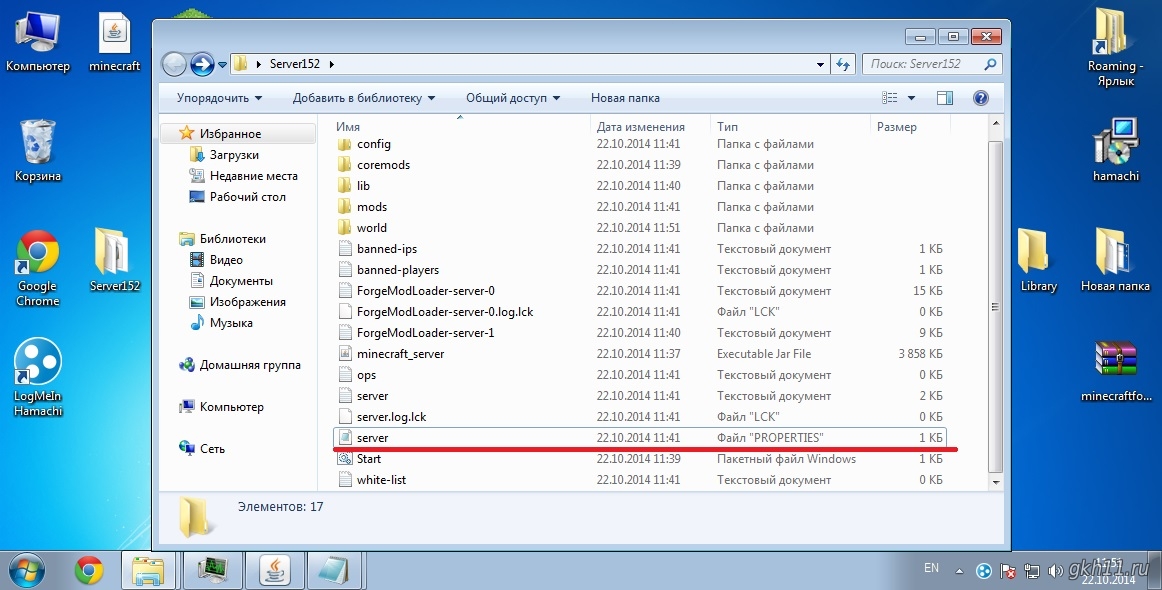The width and height of the screenshot is (1162, 590).
Task: Click the Explorer folder taskbar button
Action: tap(148, 571)
